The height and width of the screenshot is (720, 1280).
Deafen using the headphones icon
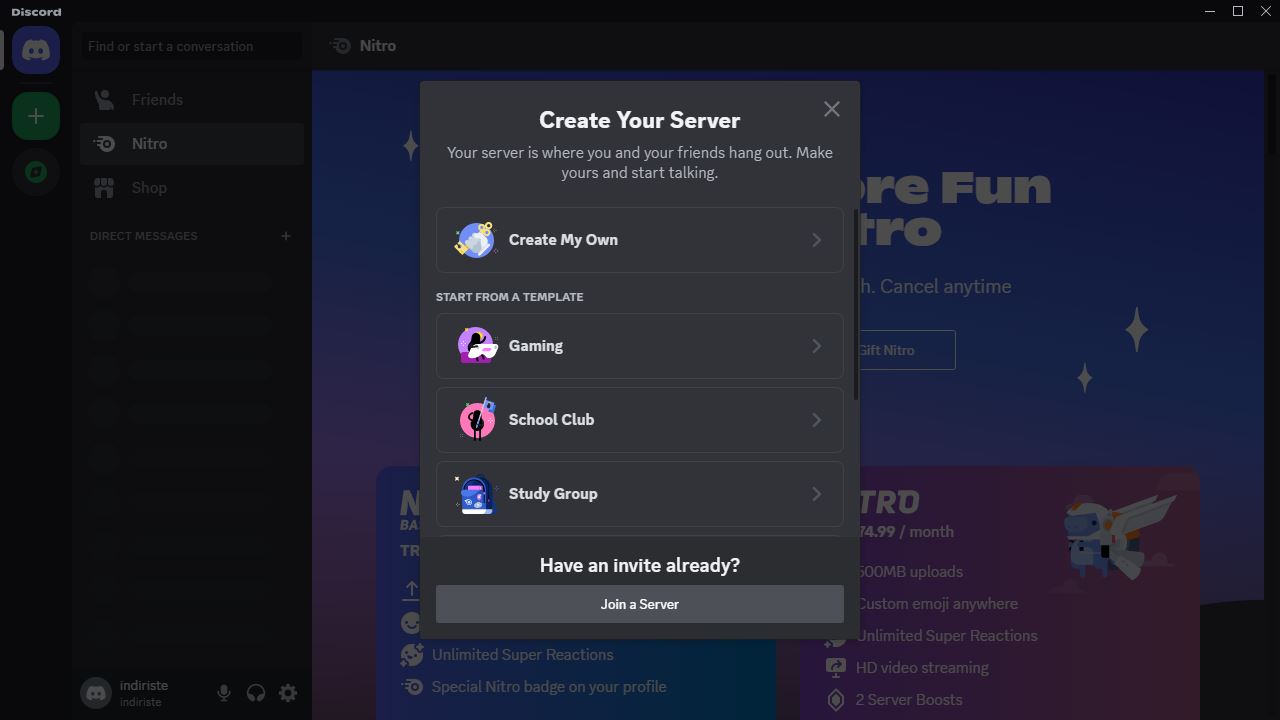click(256, 693)
